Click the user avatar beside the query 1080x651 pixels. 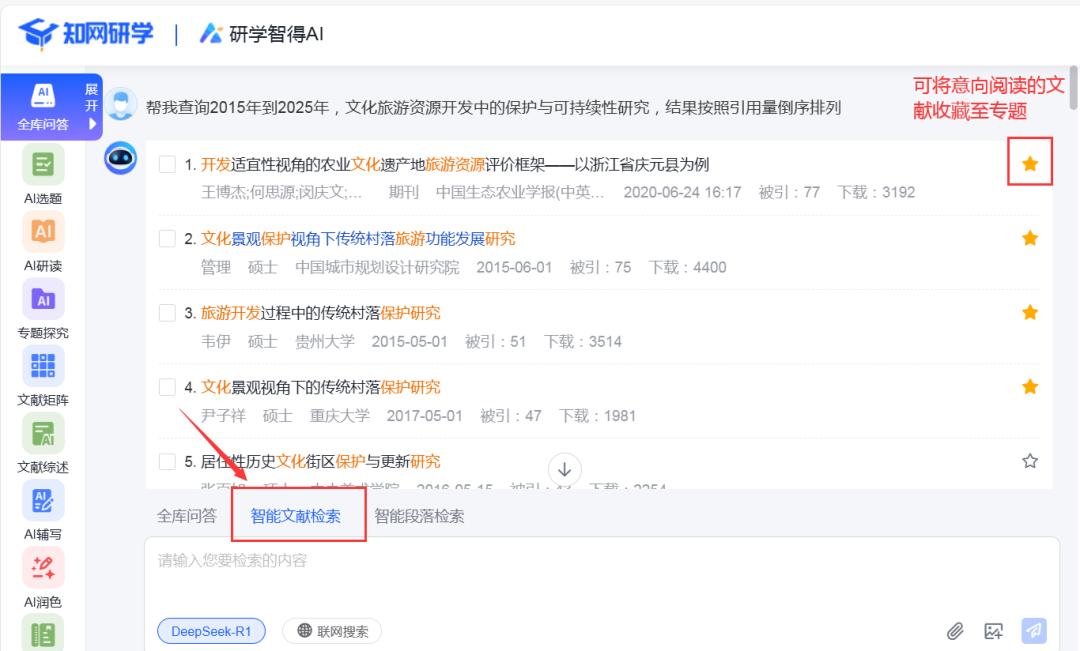click(x=122, y=105)
